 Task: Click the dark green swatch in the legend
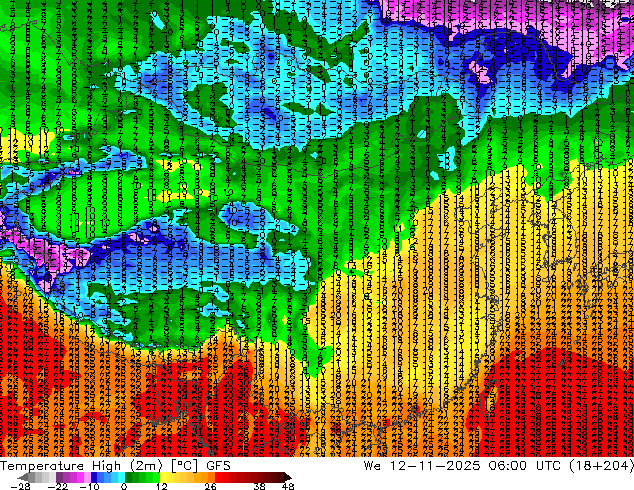coord(129,477)
